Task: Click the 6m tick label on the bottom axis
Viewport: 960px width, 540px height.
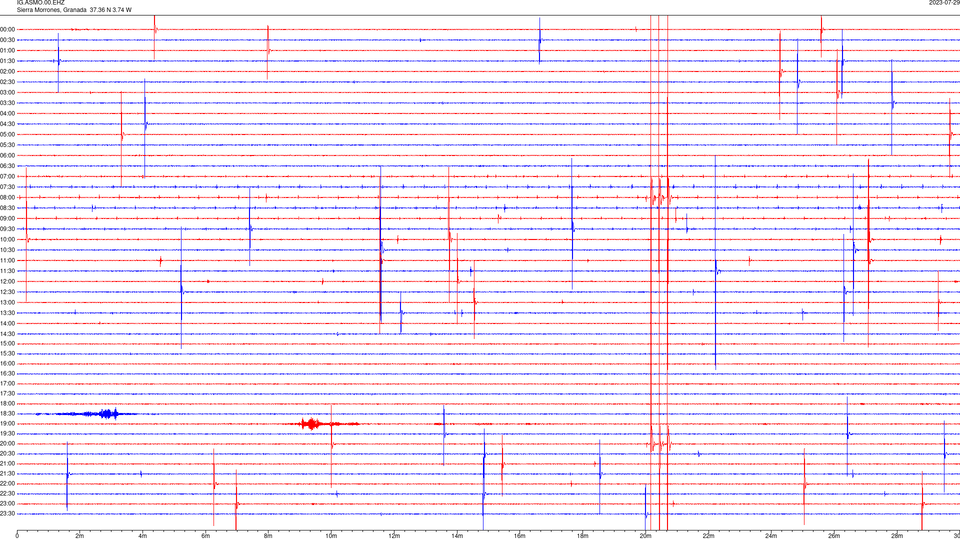Action: pyautogui.click(x=206, y=536)
